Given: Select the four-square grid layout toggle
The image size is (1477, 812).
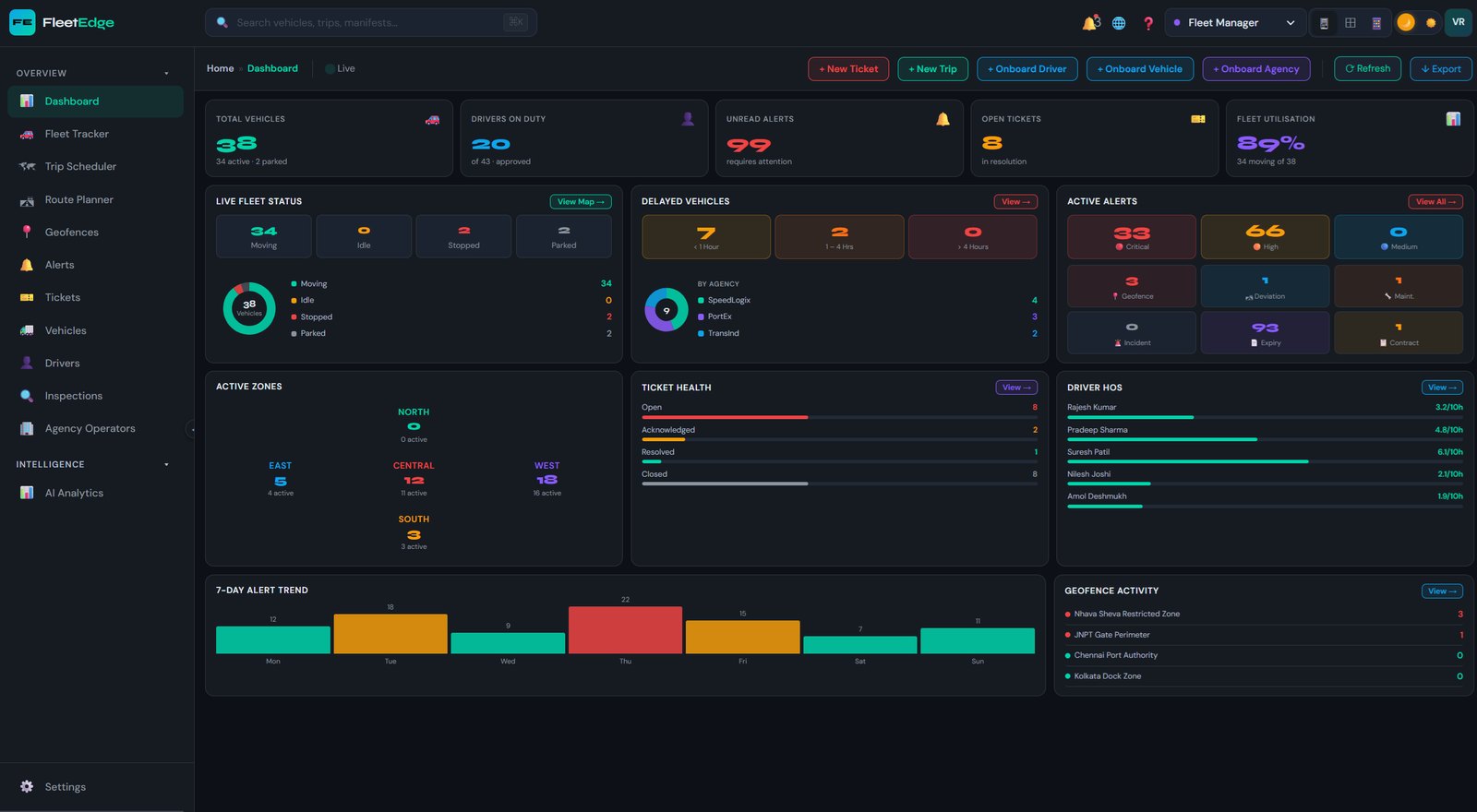Looking at the screenshot, I should click(x=1351, y=23).
